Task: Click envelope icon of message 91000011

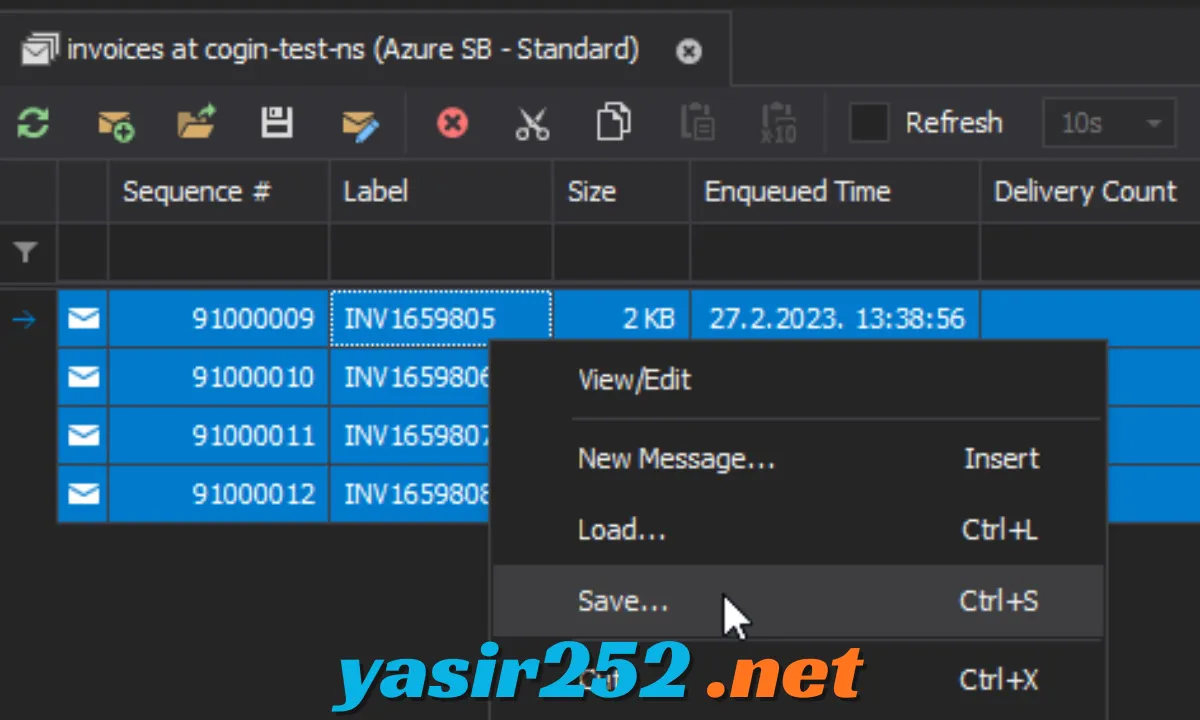Action: click(x=83, y=435)
